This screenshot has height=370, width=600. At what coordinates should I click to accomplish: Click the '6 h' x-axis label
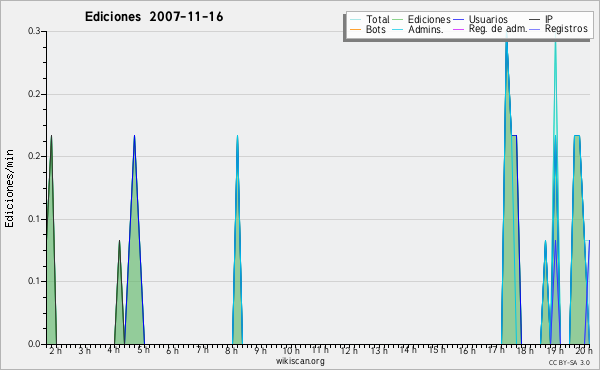[x=172, y=350]
